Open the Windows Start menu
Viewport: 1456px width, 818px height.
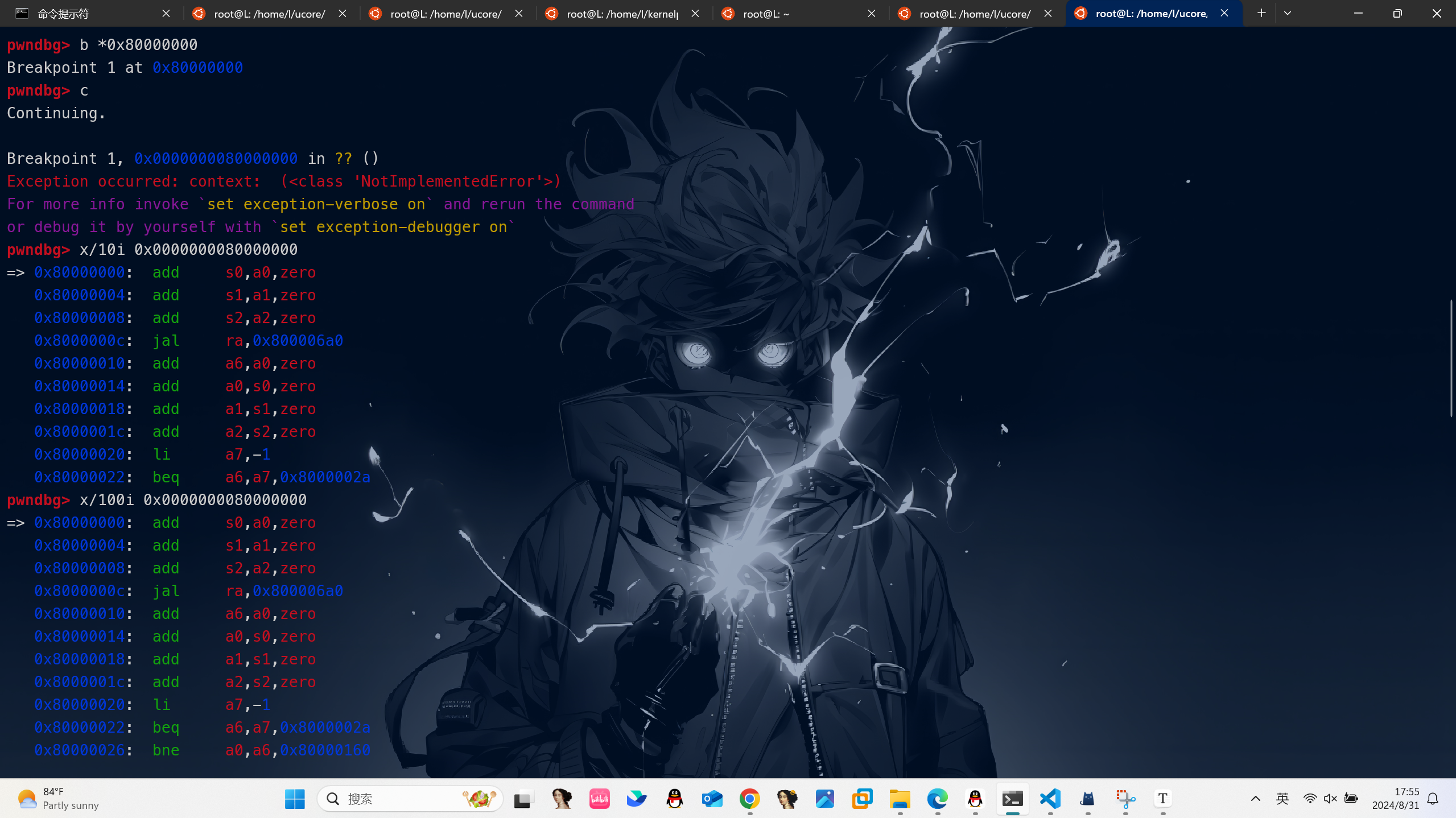295,799
